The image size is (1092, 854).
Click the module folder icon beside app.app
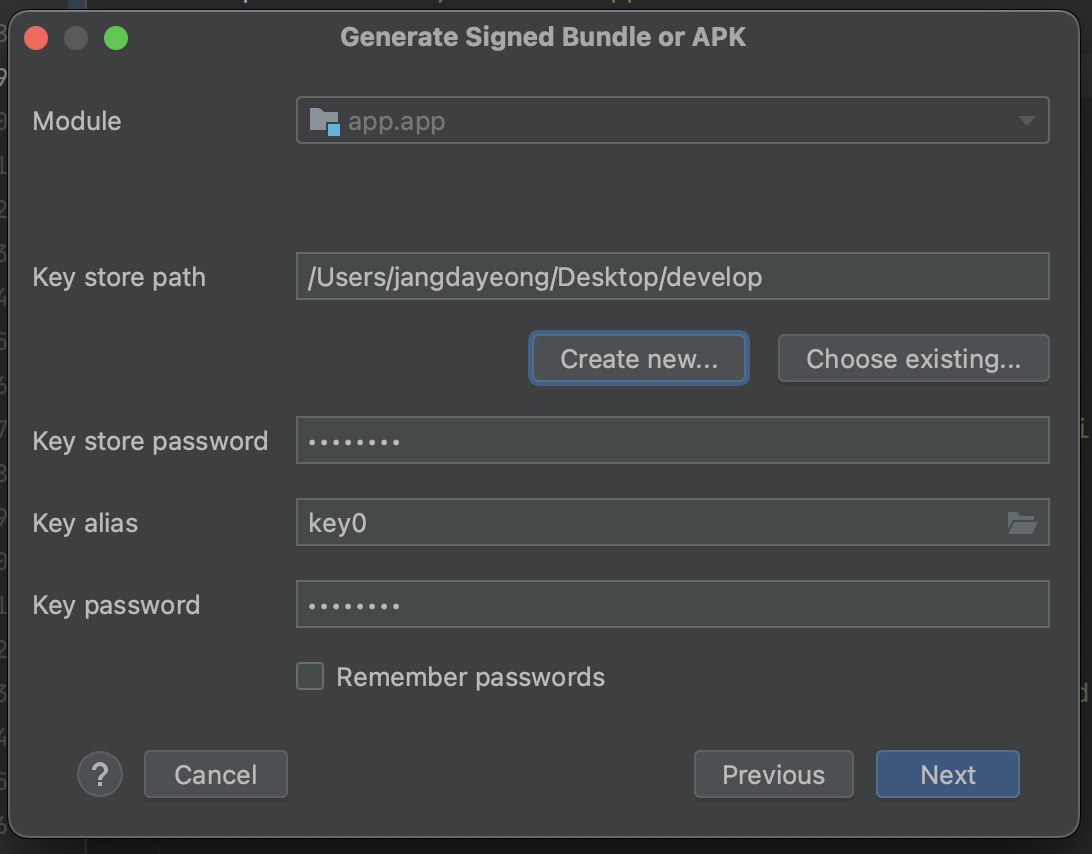click(324, 121)
